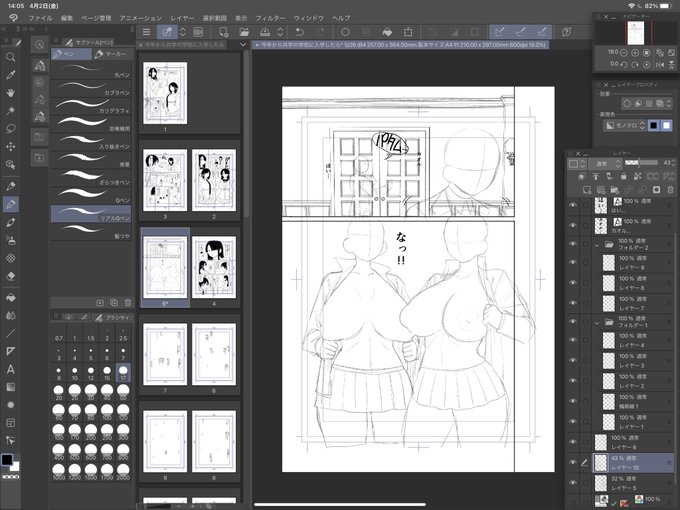Screen dimensions: 680x510
Task: Select the Zoom magnifier tool
Action: point(11,57)
